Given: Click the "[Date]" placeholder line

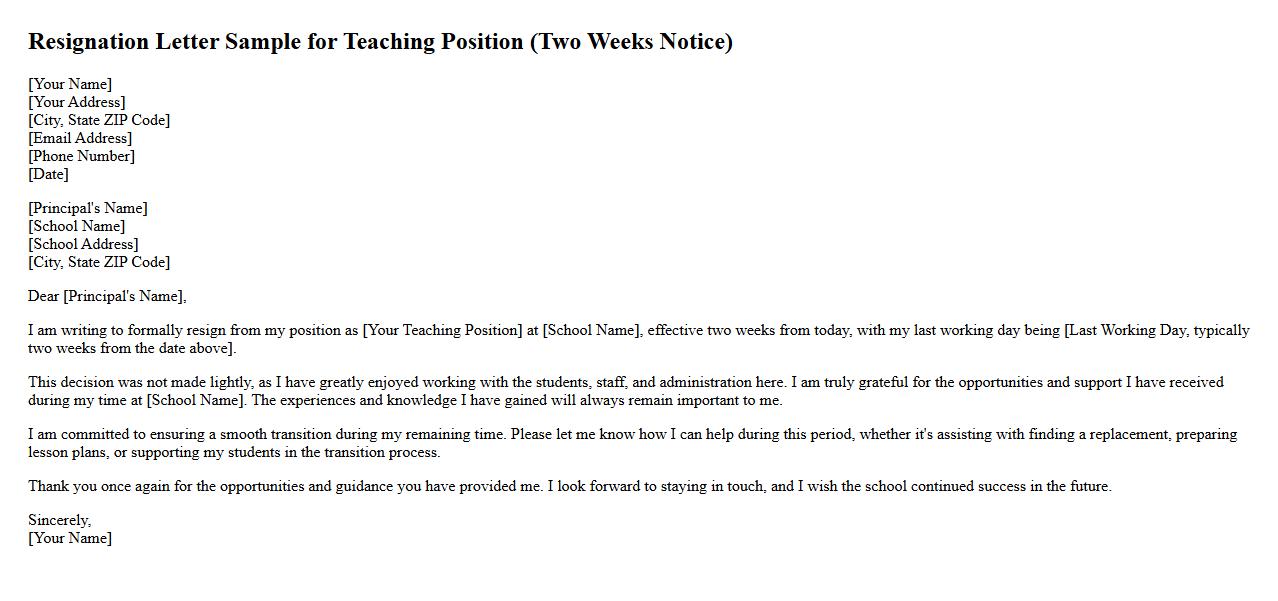Looking at the screenshot, I should [x=49, y=174].
